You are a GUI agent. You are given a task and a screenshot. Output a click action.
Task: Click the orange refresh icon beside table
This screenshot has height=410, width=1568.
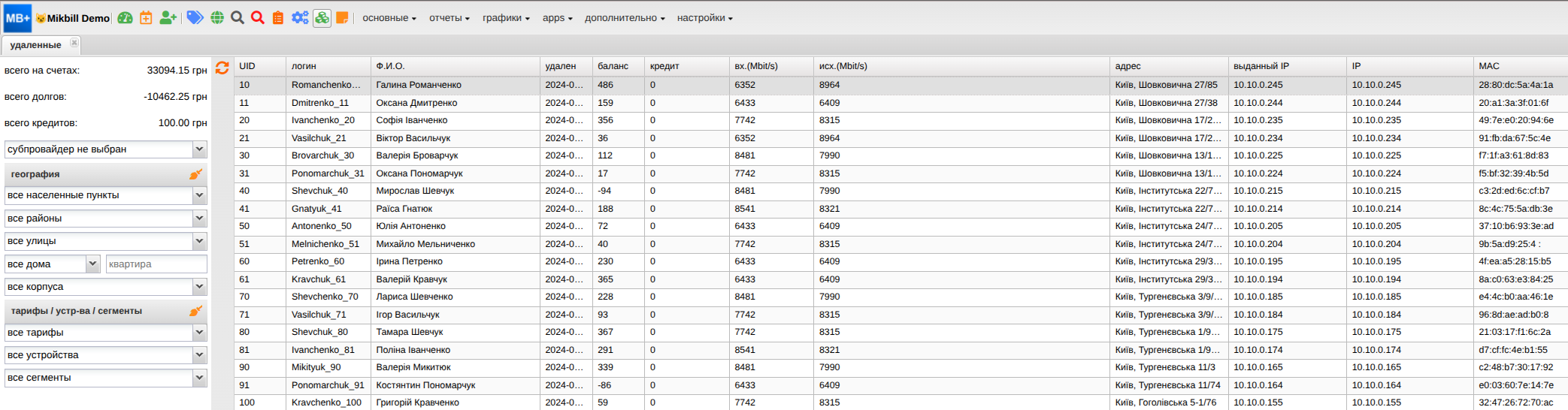coord(222,68)
